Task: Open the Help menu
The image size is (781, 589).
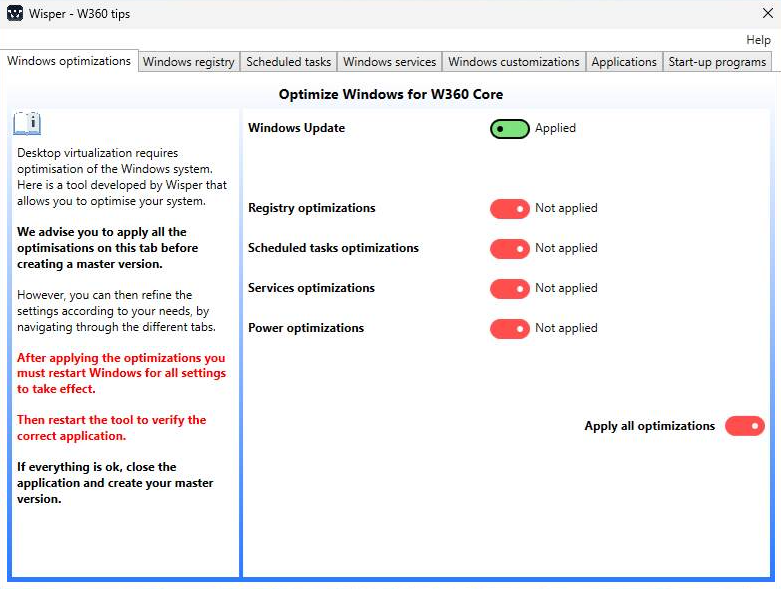Action: (758, 40)
